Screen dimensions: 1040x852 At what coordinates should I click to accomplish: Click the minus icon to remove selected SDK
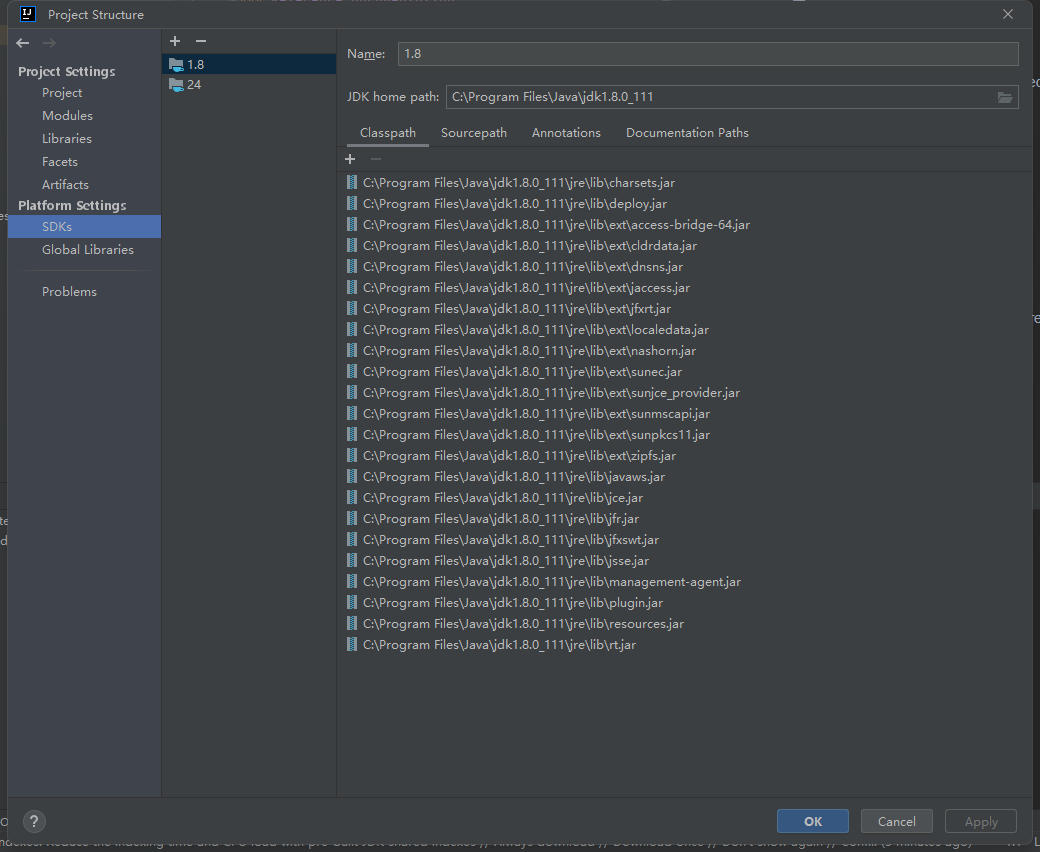[x=200, y=41]
